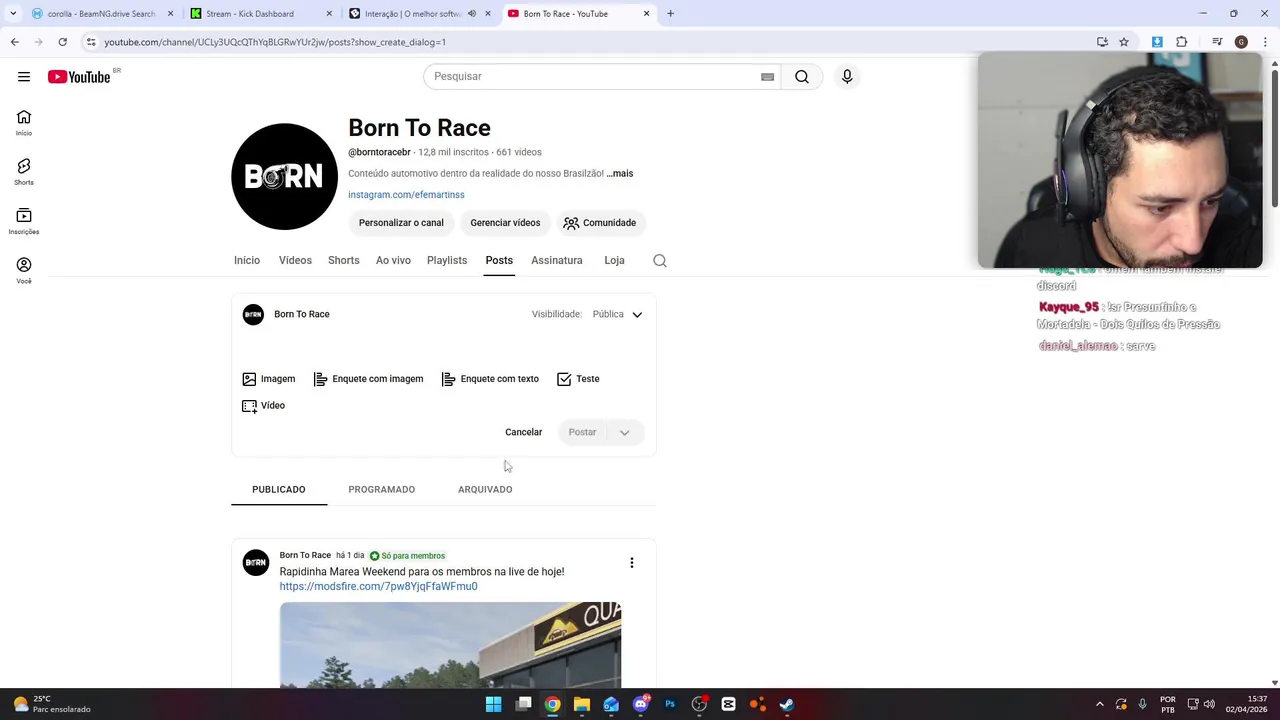Open the YouTube hamburger guide menu
Viewport: 1280px width, 720px height.
coord(24,77)
